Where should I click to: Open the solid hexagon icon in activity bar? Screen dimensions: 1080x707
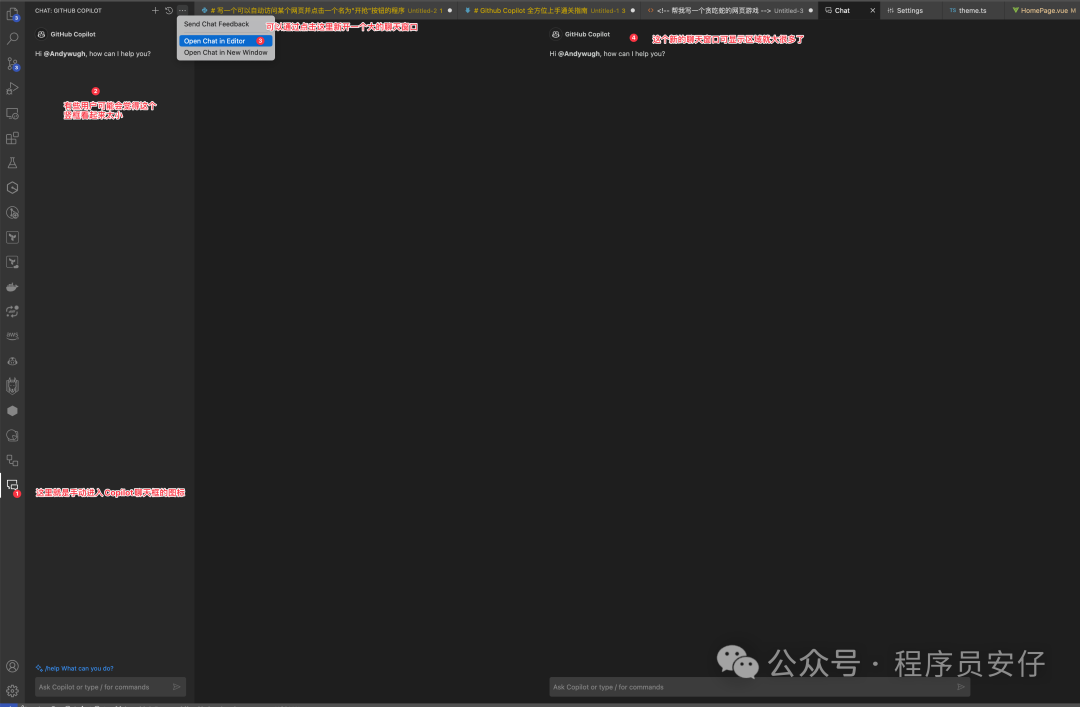point(12,411)
